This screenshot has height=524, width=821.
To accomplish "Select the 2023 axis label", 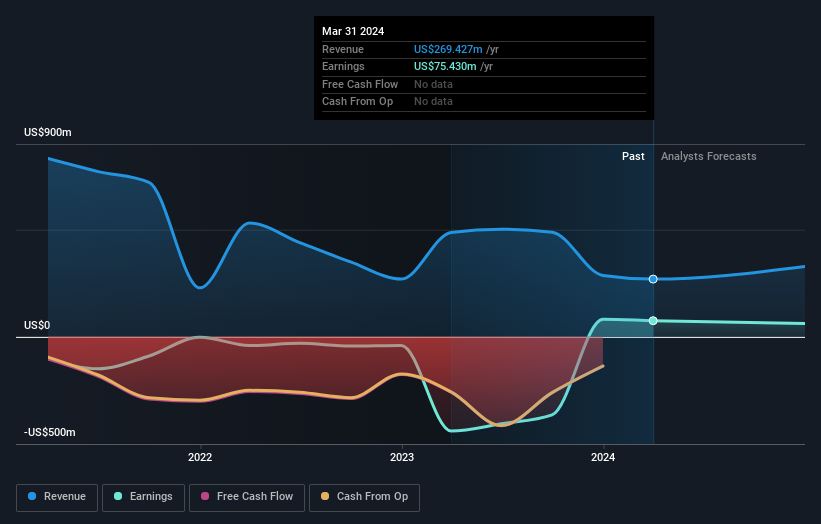I will click(402, 458).
